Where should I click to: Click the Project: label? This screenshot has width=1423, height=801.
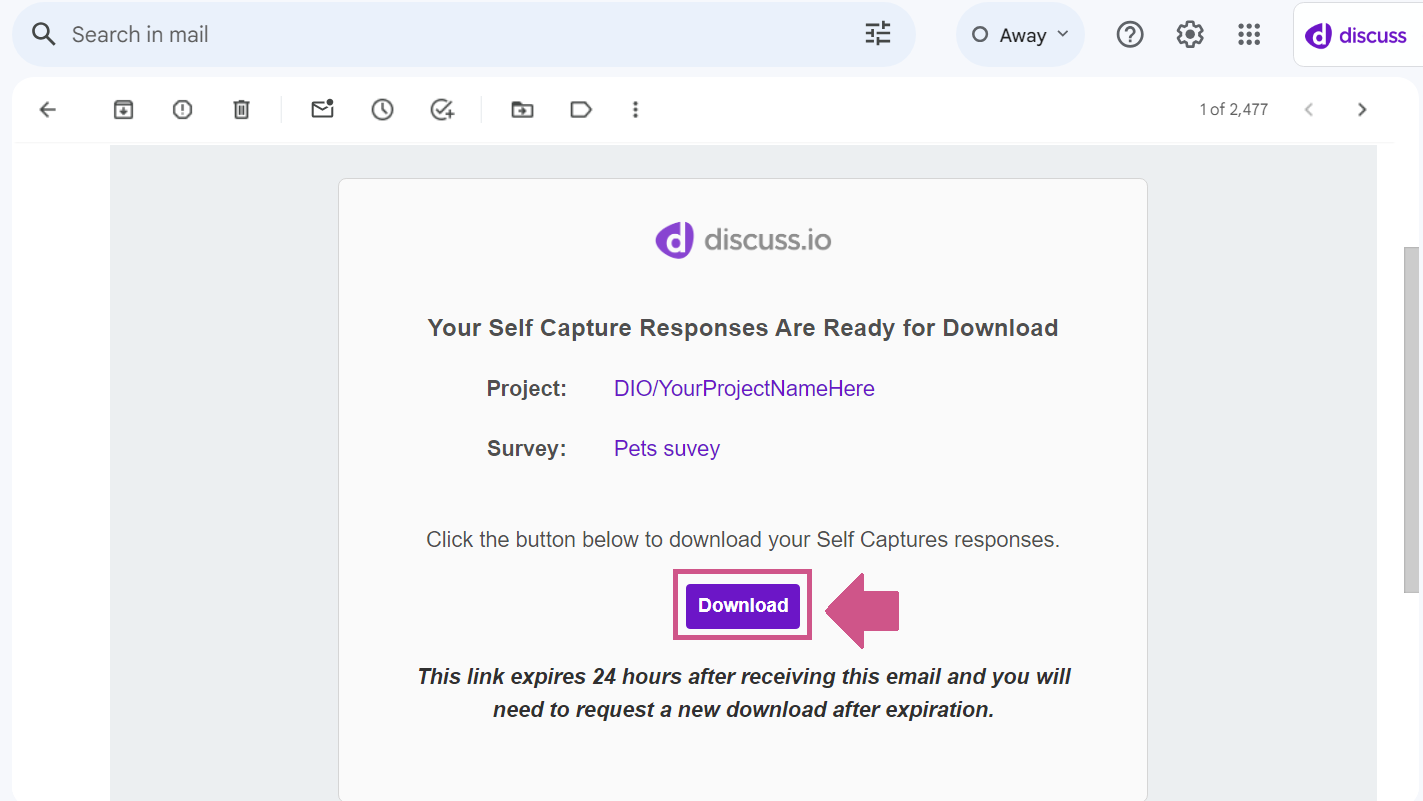[x=527, y=388]
